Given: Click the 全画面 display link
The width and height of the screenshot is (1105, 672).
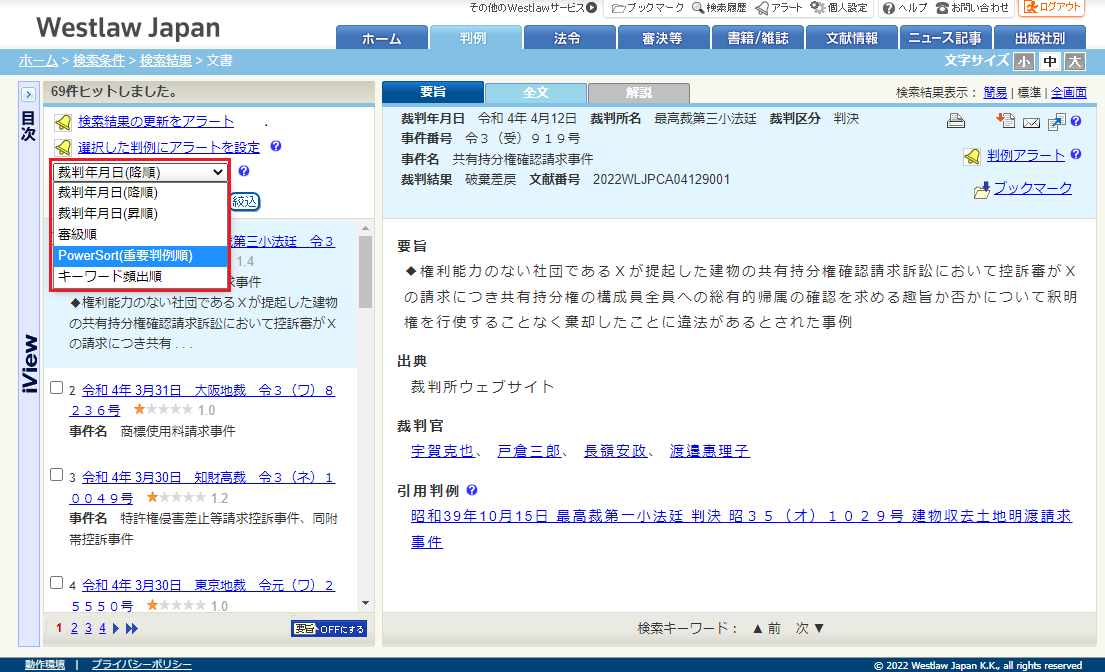Looking at the screenshot, I should tap(1068, 92).
